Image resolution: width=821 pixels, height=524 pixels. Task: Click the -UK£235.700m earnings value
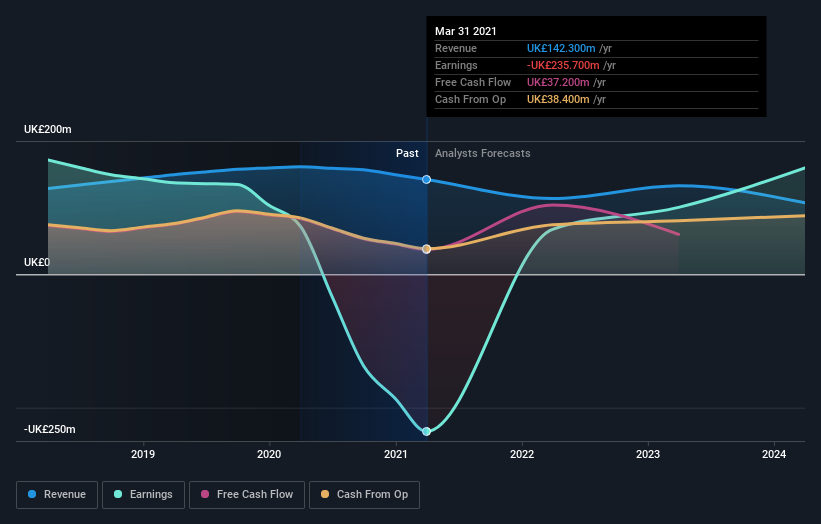[563, 65]
